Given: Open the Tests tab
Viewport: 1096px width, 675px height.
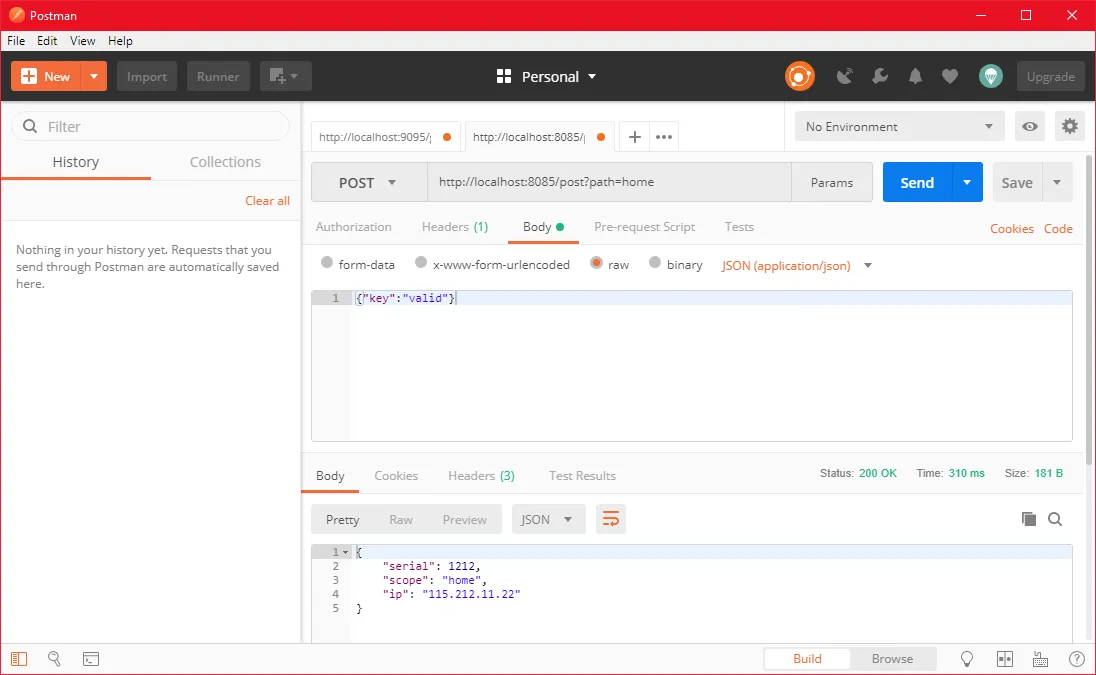Looking at the screenshot, I should tap(739, 226).
